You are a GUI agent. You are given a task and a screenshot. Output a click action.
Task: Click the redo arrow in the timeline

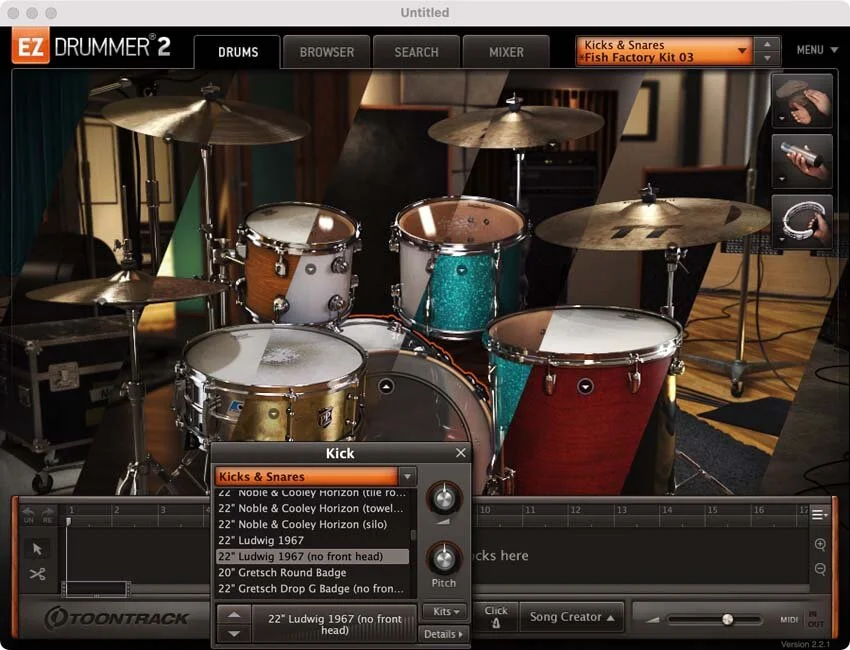click(48, 514)
